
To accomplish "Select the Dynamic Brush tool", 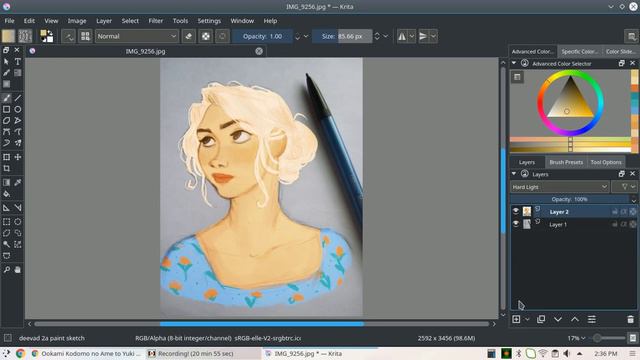I will [7, 143].
